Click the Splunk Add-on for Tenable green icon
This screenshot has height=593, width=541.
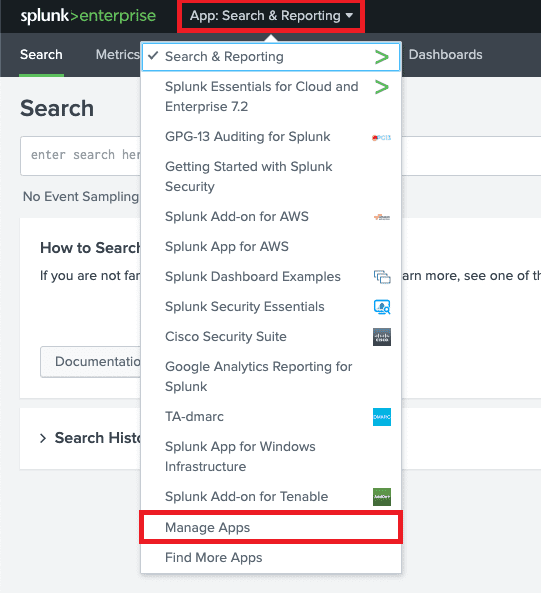(x=382, y=497)
